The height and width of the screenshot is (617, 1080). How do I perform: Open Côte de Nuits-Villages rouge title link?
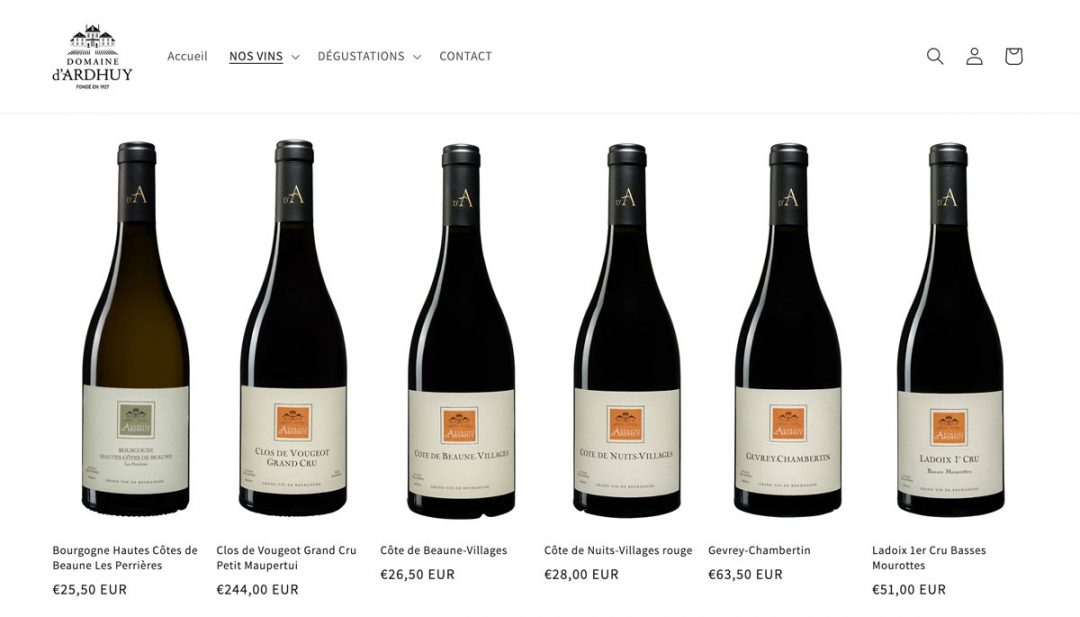point(618,550)
